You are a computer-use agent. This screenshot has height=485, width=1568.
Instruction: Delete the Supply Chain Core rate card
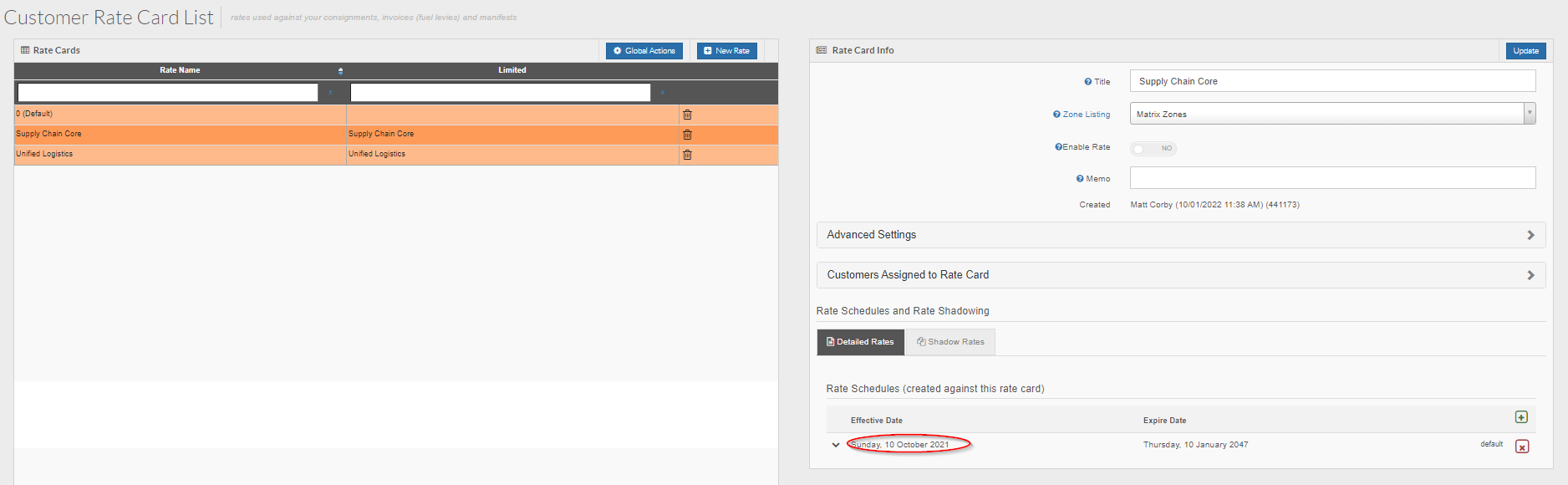(687, 135)
